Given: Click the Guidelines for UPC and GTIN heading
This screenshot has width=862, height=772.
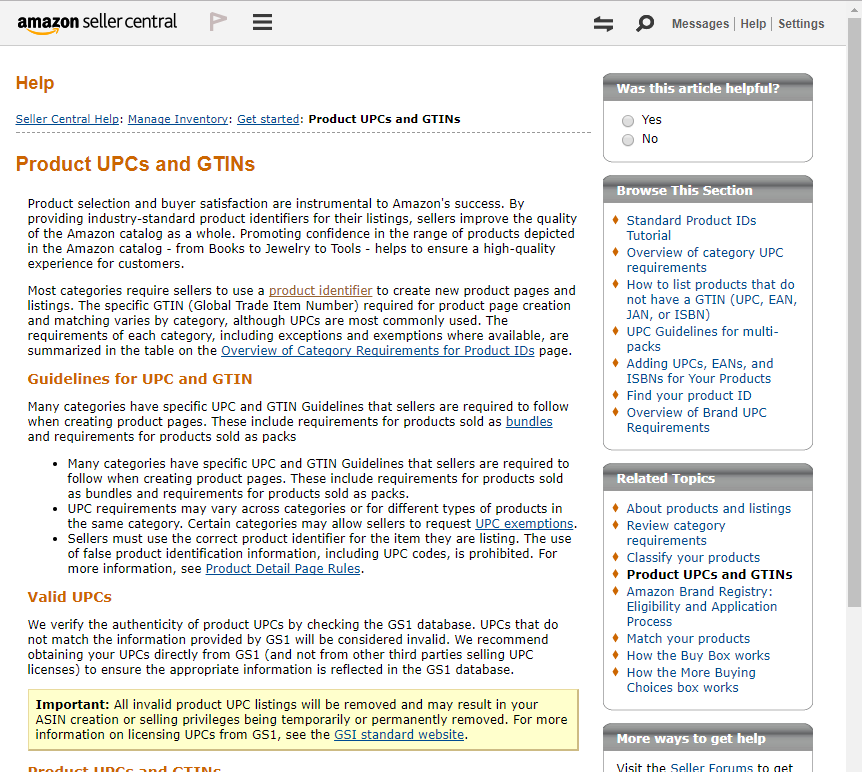Looking at the screenshot, I should click(x=140, y=379).
